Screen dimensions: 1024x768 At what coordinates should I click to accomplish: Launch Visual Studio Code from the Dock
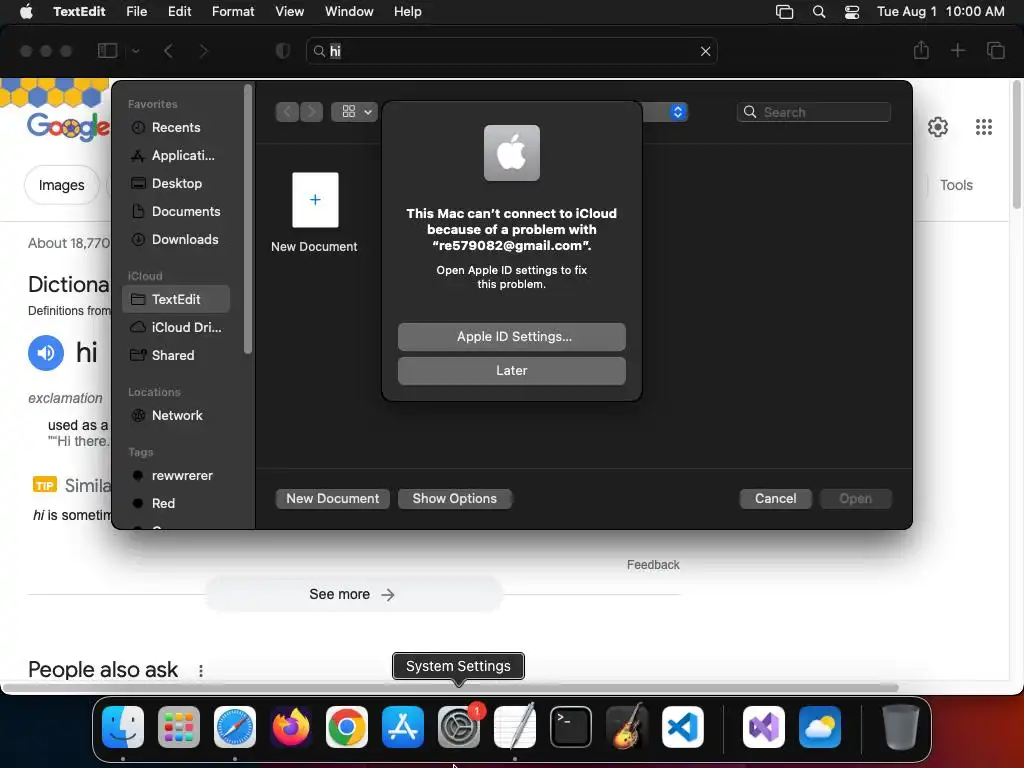[x=682, y=726]
